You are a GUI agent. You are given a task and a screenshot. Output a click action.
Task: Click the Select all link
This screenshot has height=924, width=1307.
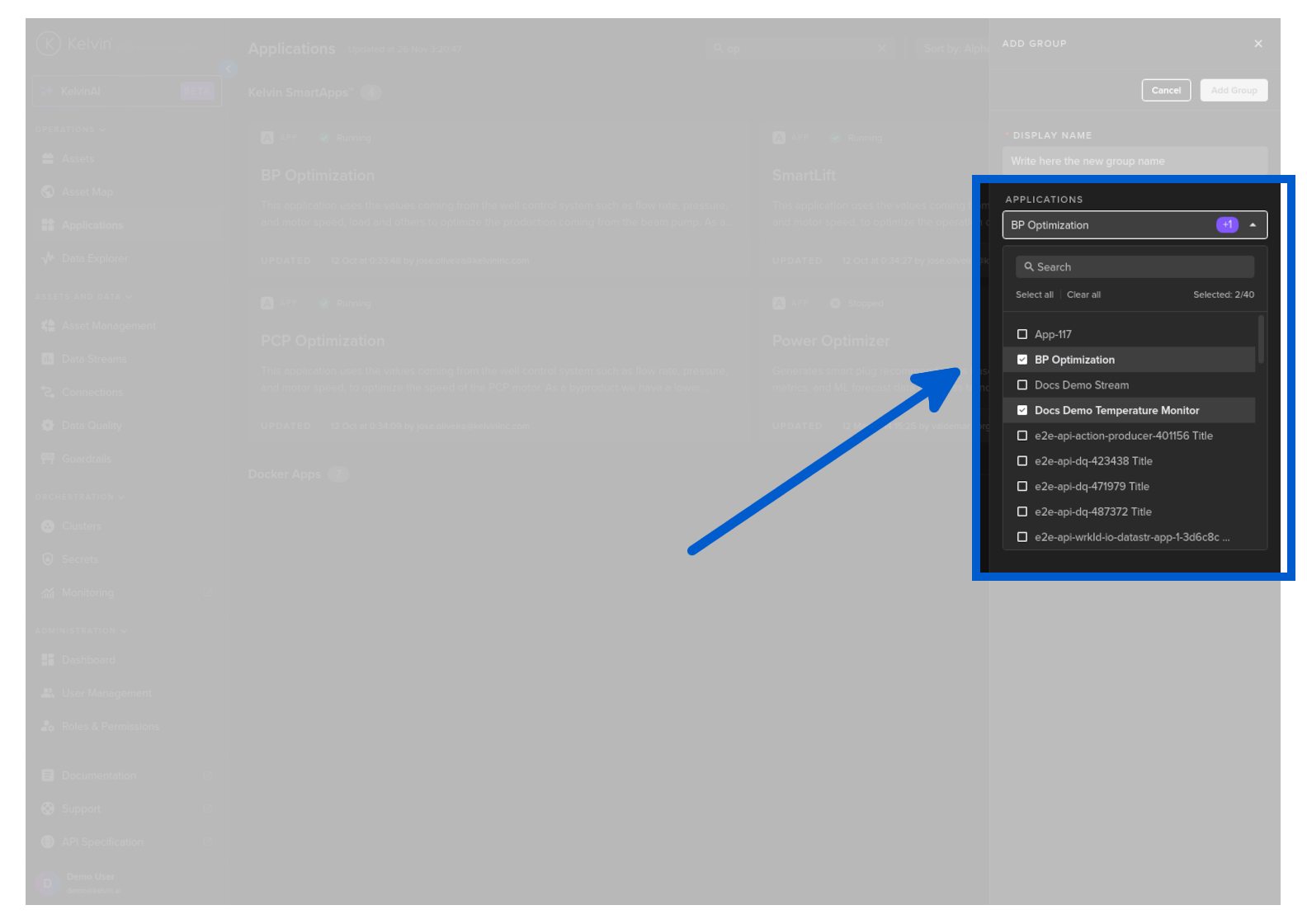(1034, 295)
